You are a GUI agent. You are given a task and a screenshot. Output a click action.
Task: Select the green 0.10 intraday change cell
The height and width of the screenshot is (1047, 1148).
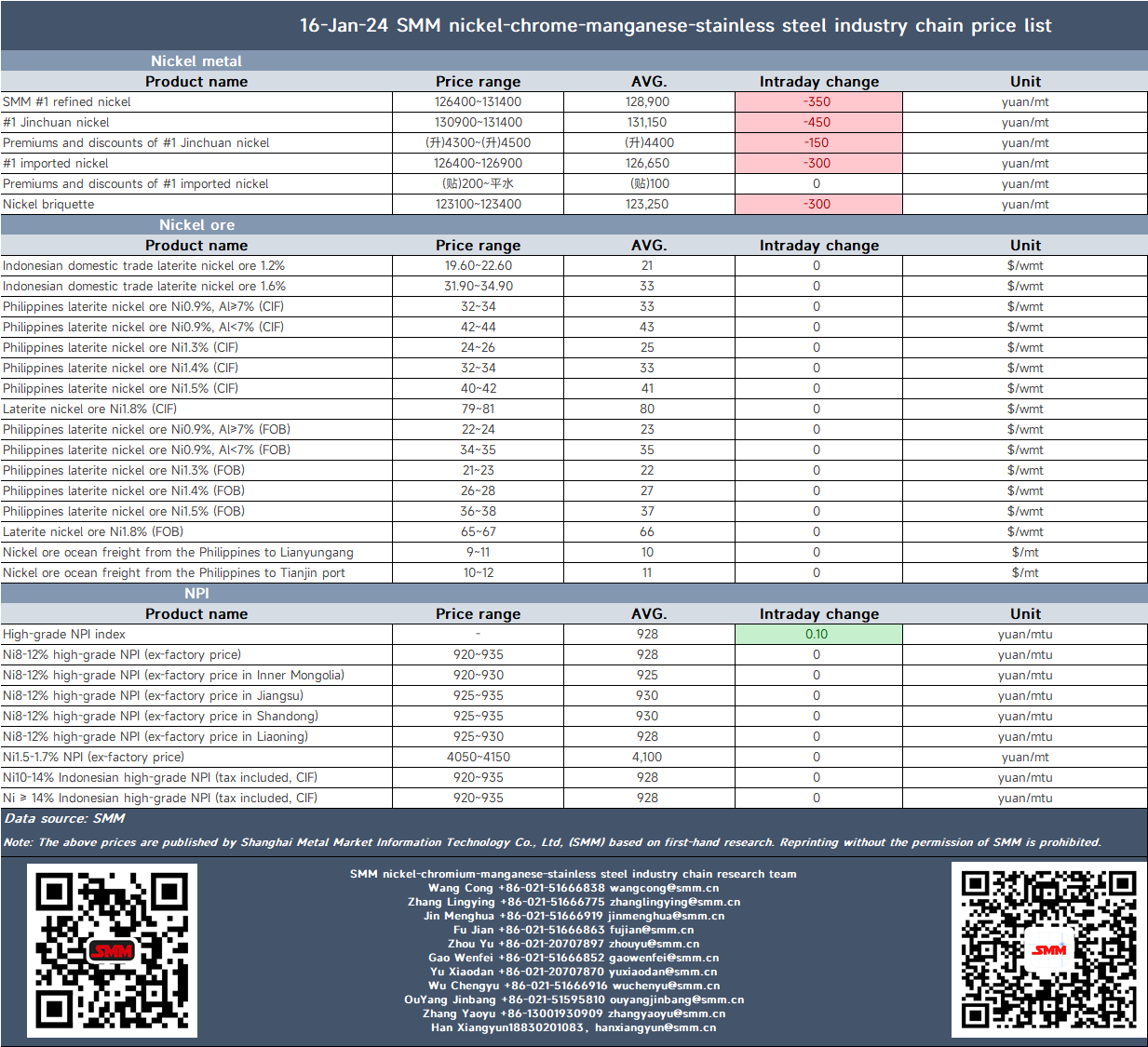pyautogui.click(x=818, y=634)
